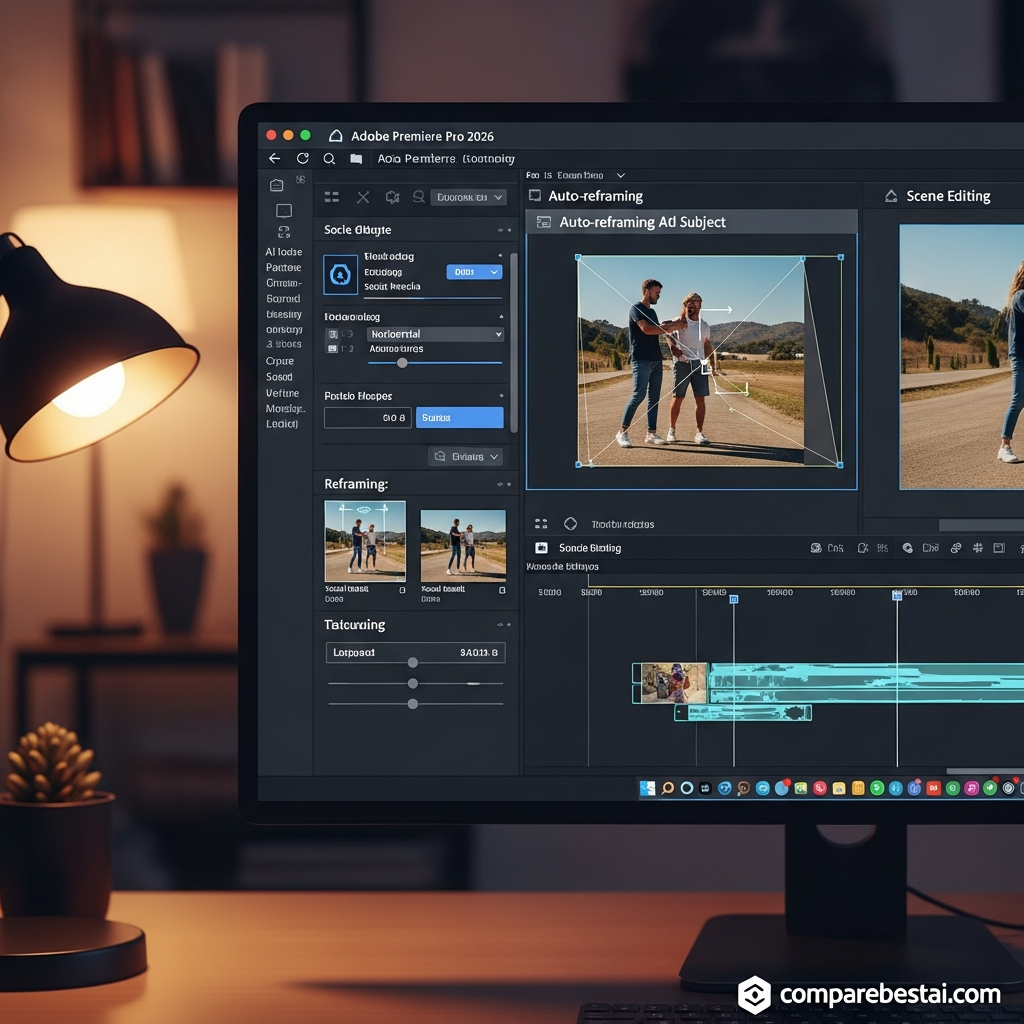Select the briefcase icon at the top of the sidebar

pos(277,185)
